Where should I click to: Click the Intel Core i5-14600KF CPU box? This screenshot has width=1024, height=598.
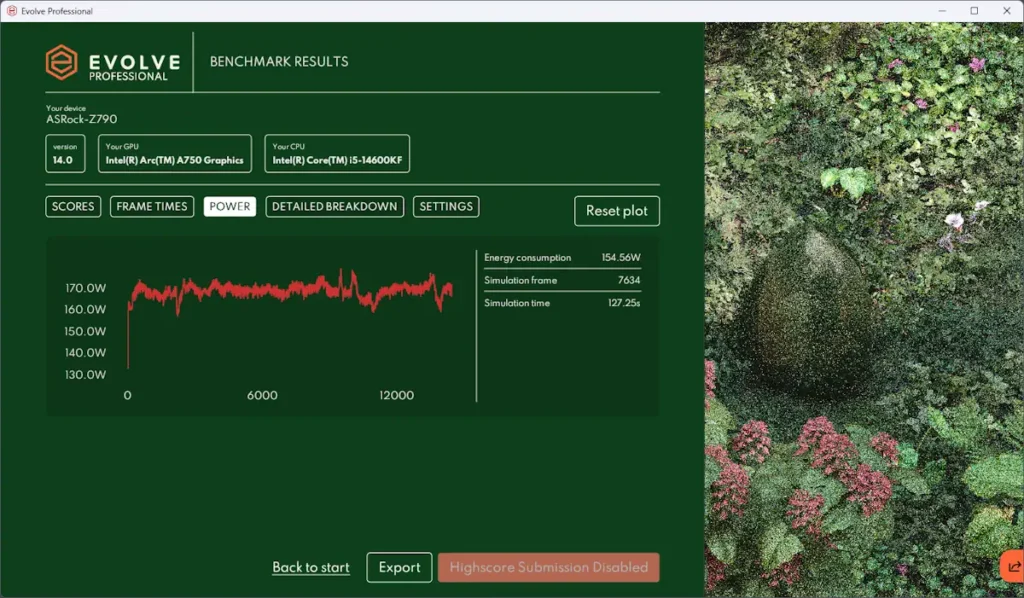coord(337,153)
